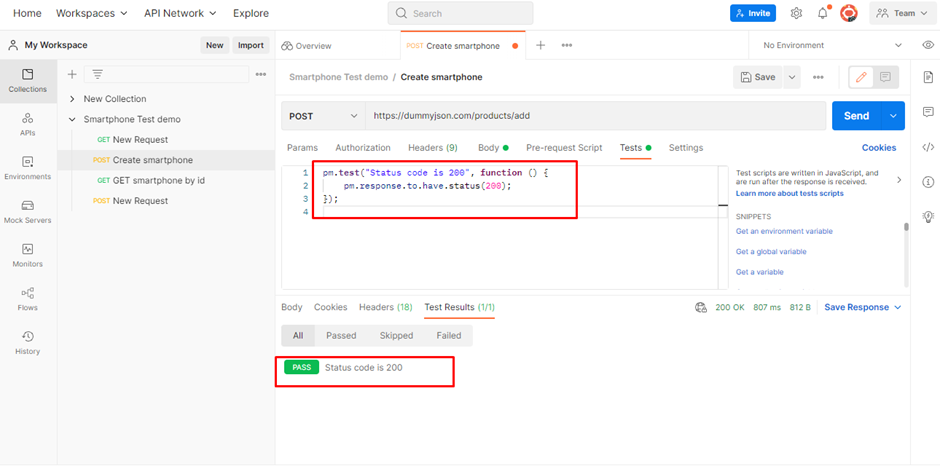
Task: Expand the New Collection folder
Action: (72, 99)
